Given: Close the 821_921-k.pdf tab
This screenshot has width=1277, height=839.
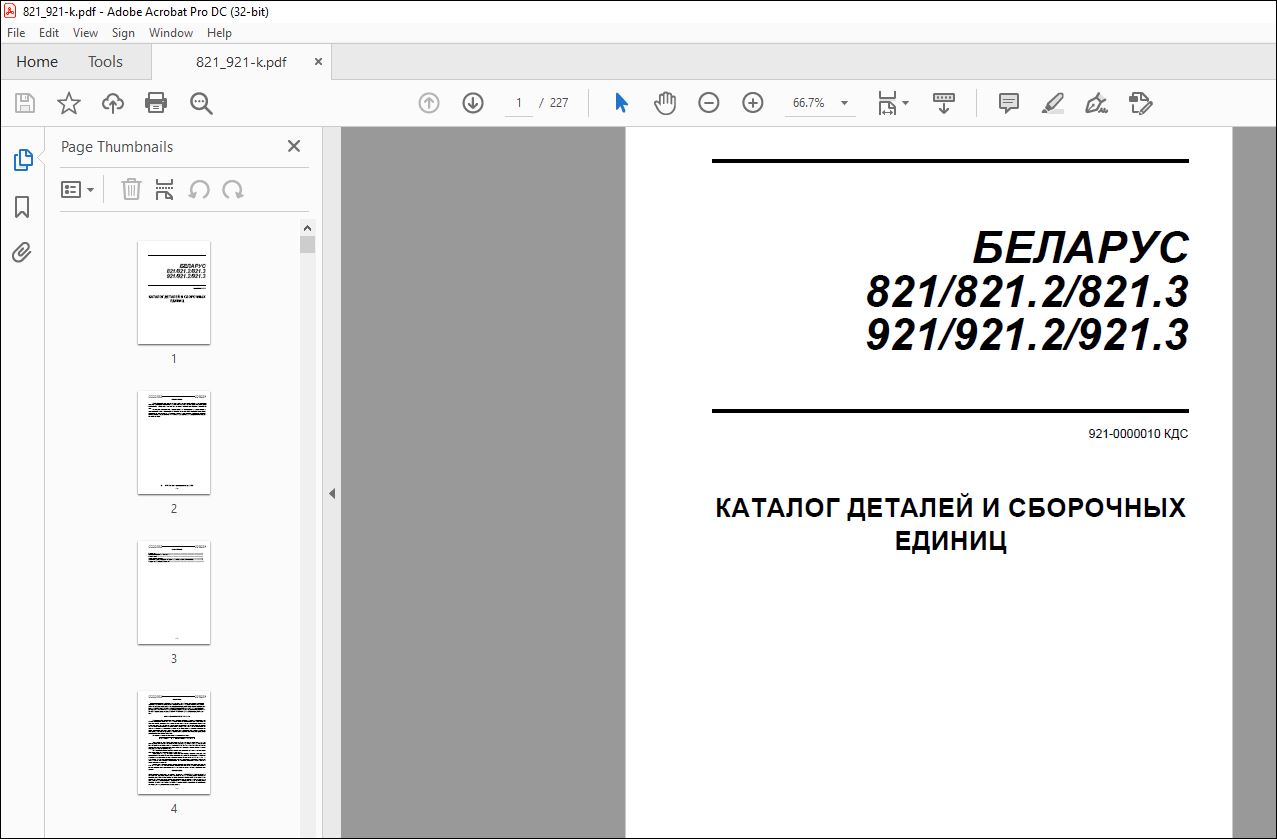Looking at the screenshot, I should (x=319, y=62).
